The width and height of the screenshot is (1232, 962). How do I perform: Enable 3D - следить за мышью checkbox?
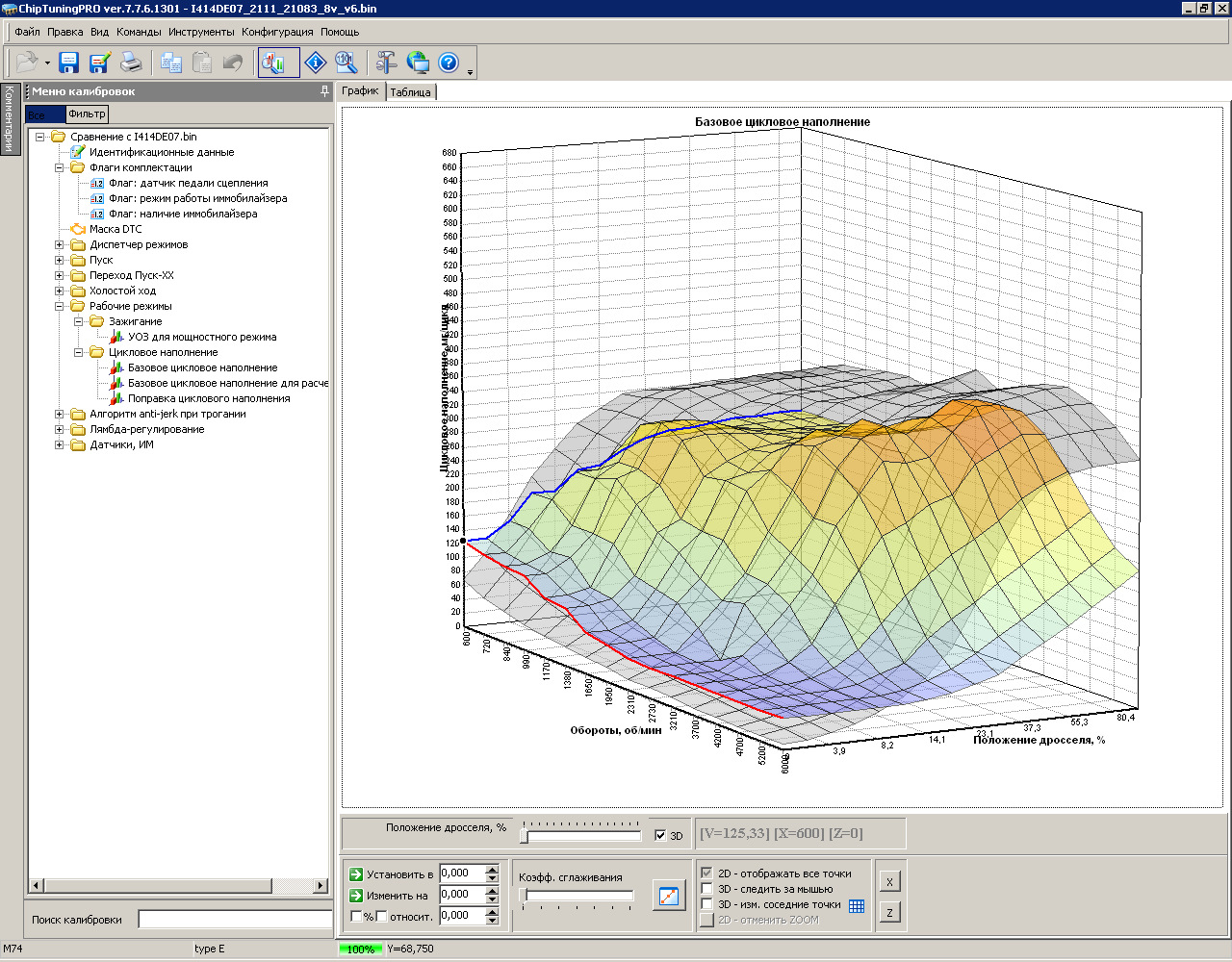(707, 889)
